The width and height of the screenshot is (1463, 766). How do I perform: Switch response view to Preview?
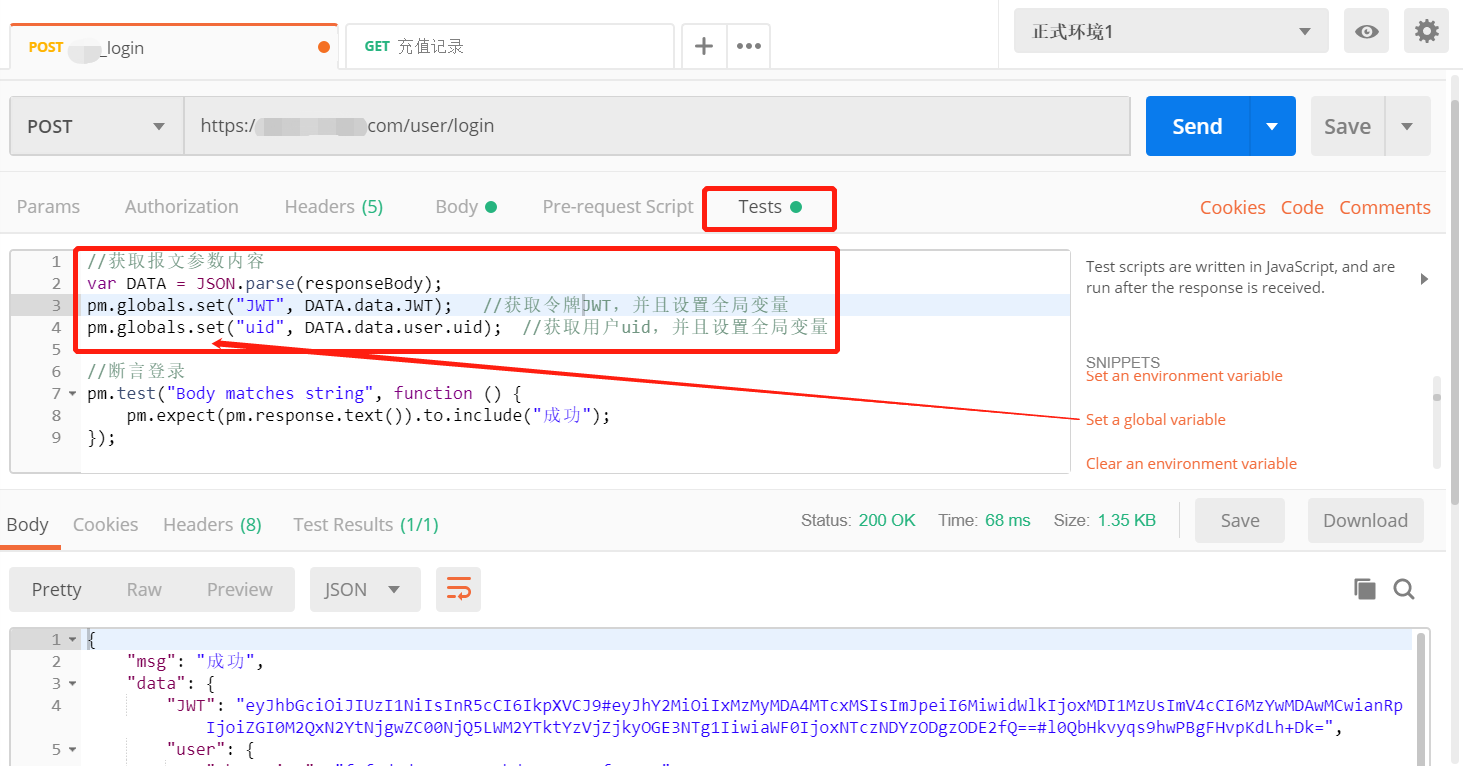coord(240,590)
